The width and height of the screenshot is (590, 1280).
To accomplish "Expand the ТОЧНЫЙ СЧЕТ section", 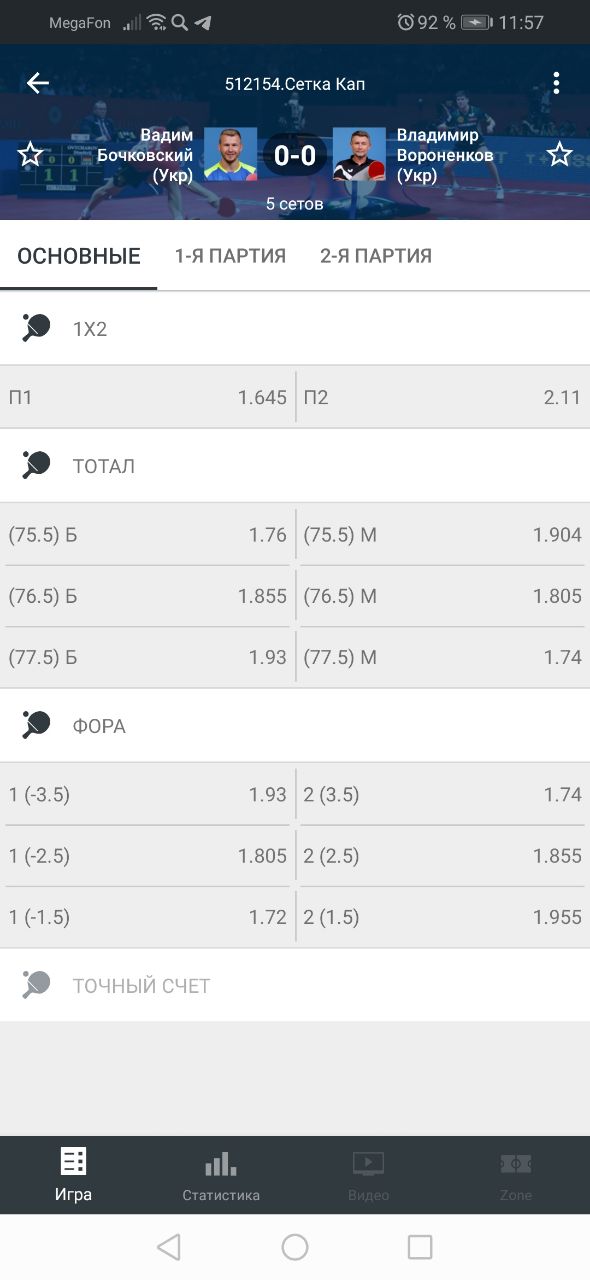I will [295, 985].
